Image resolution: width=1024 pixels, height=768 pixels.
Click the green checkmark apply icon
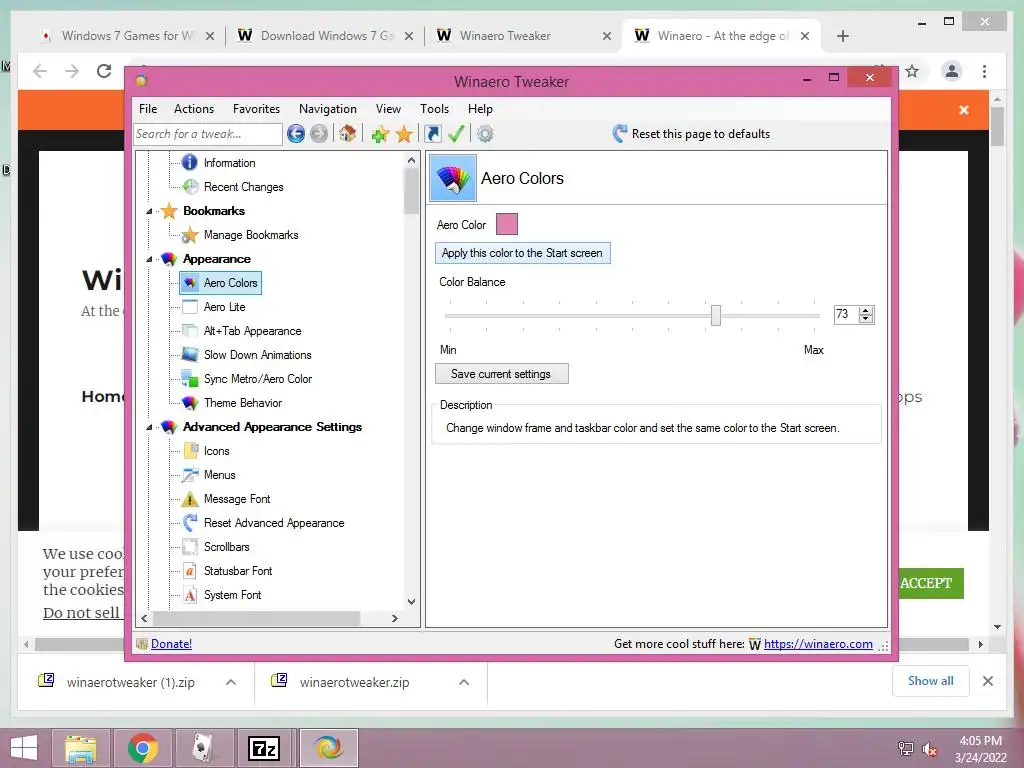pyautogui.click(x=456, y=134)
